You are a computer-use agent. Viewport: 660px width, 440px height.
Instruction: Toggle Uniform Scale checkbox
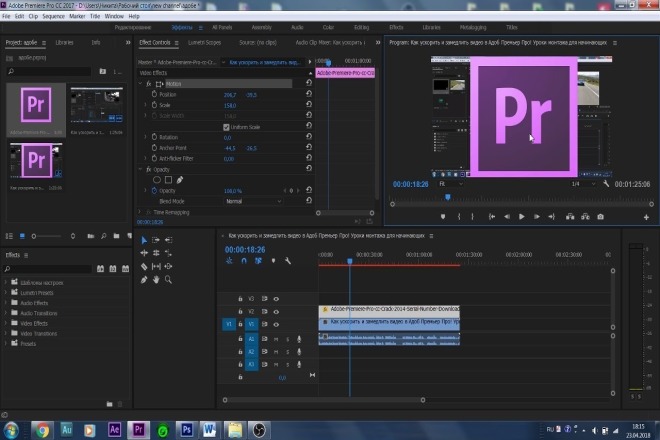(226, 127)
